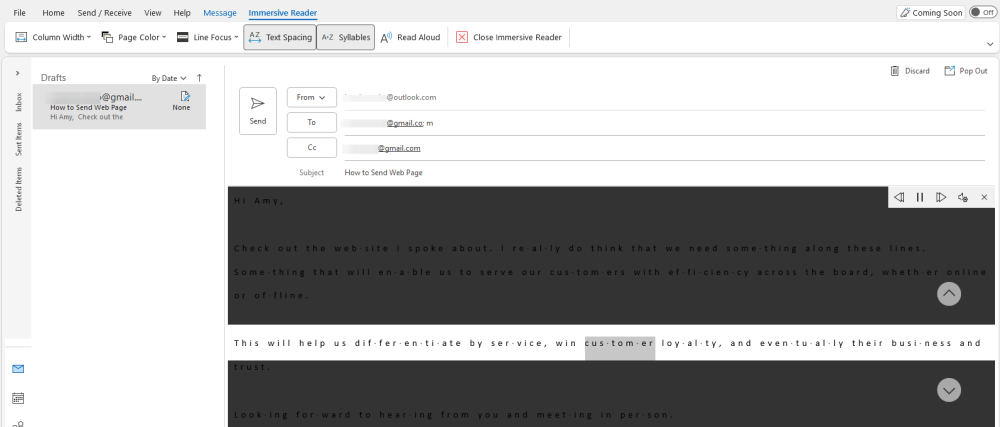Click the To recipient field
This screenshot has height=427, width=1000.
click(663, 123)
